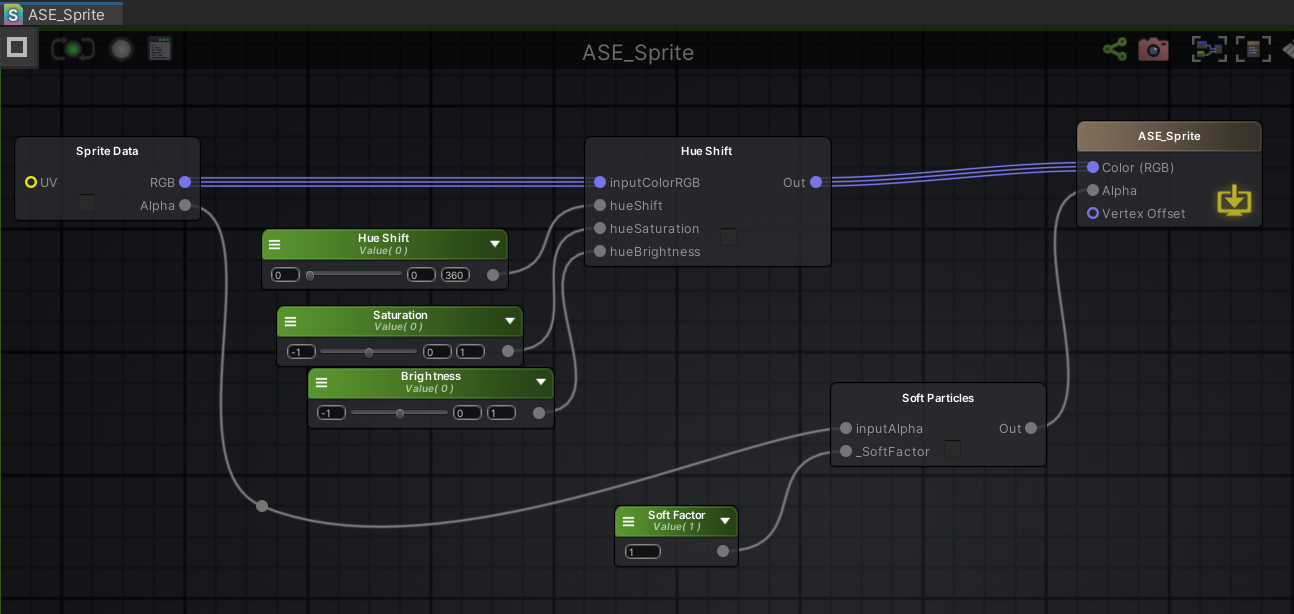Click the green share icon

(1115, 48)
